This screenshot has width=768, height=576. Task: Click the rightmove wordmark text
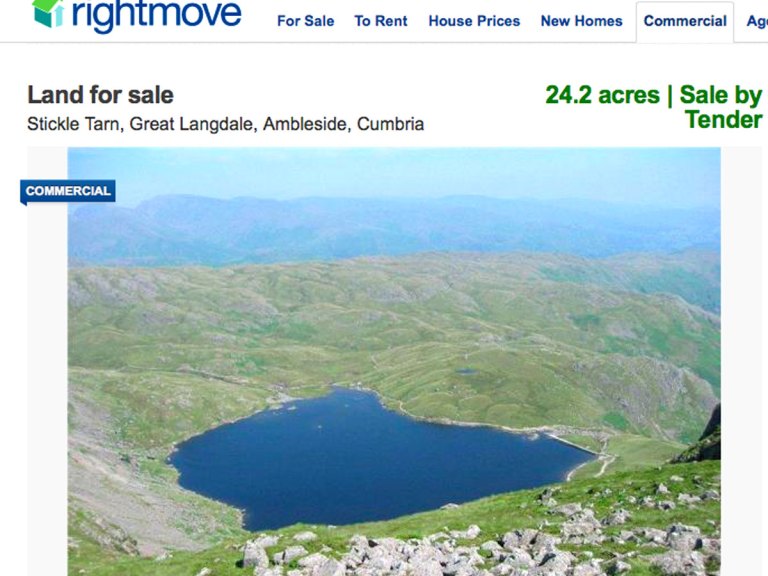(x=157, y=15)
